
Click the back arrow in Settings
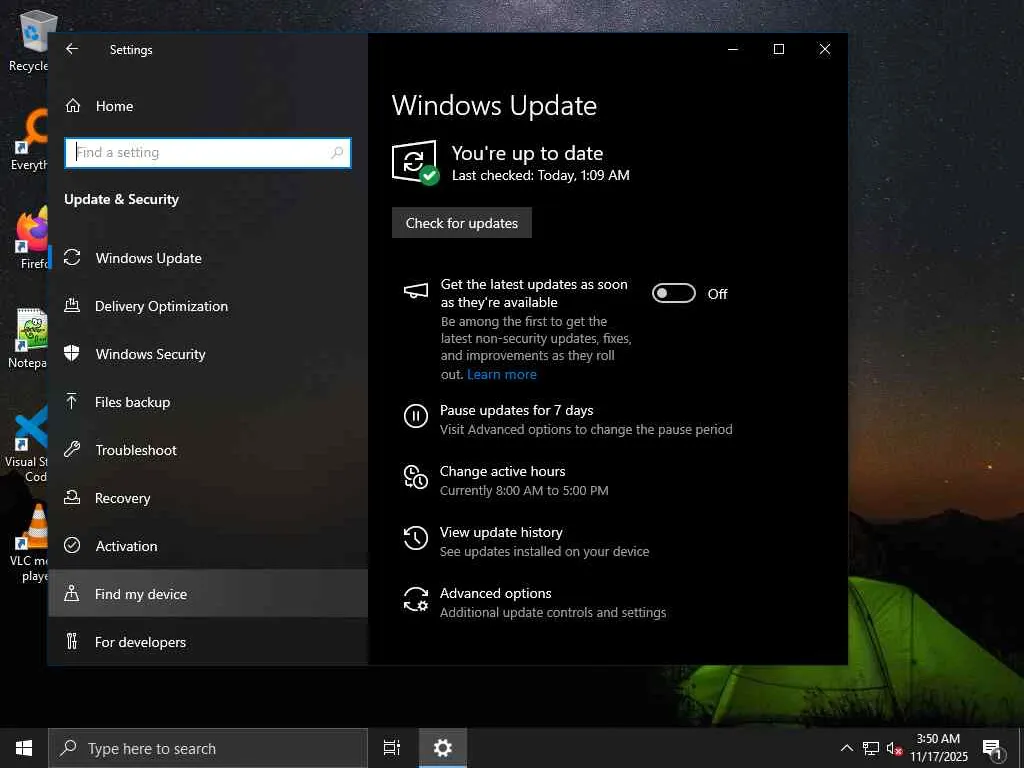pos(72,49)
